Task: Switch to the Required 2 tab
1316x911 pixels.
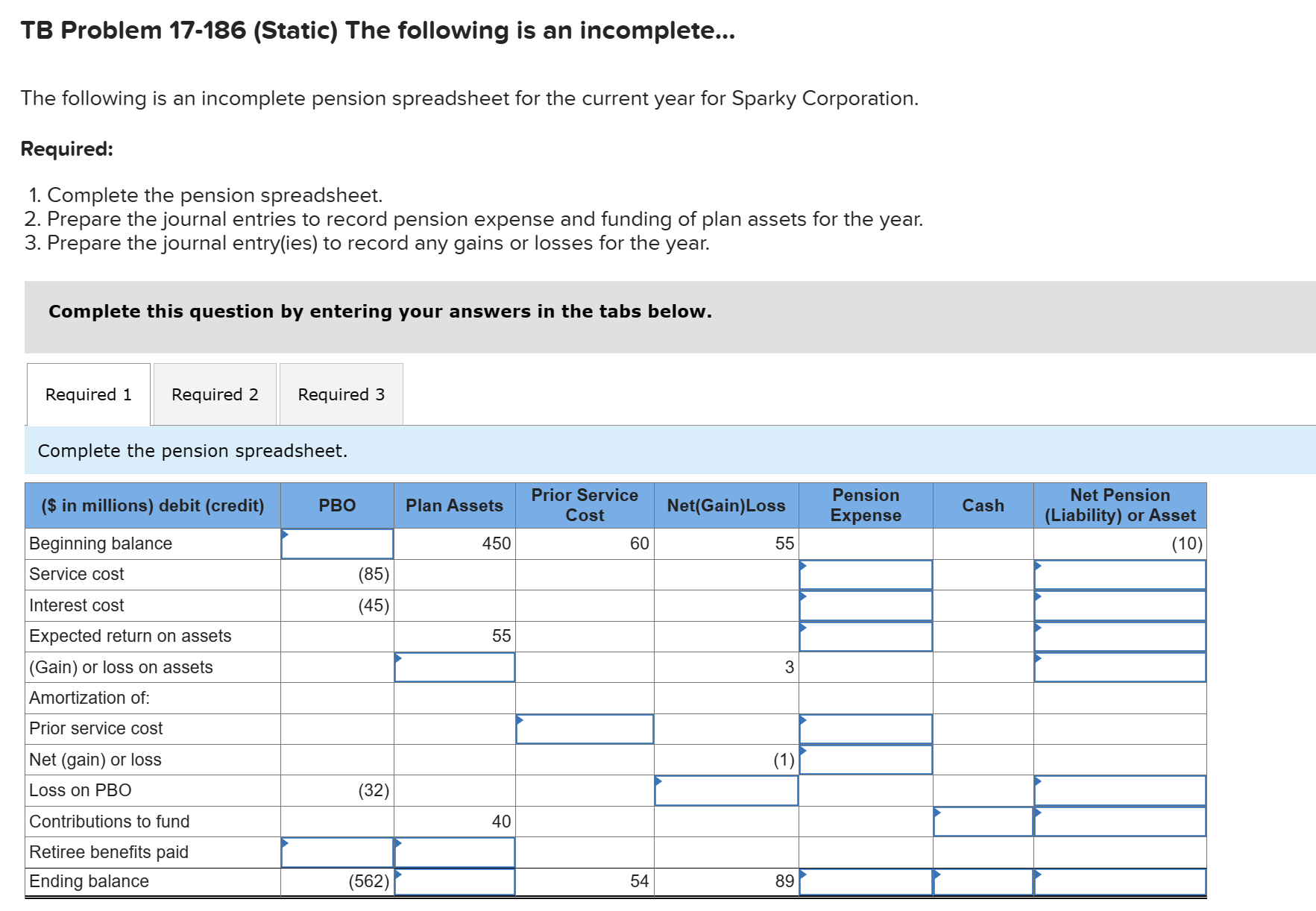Action: pos(215,394)
